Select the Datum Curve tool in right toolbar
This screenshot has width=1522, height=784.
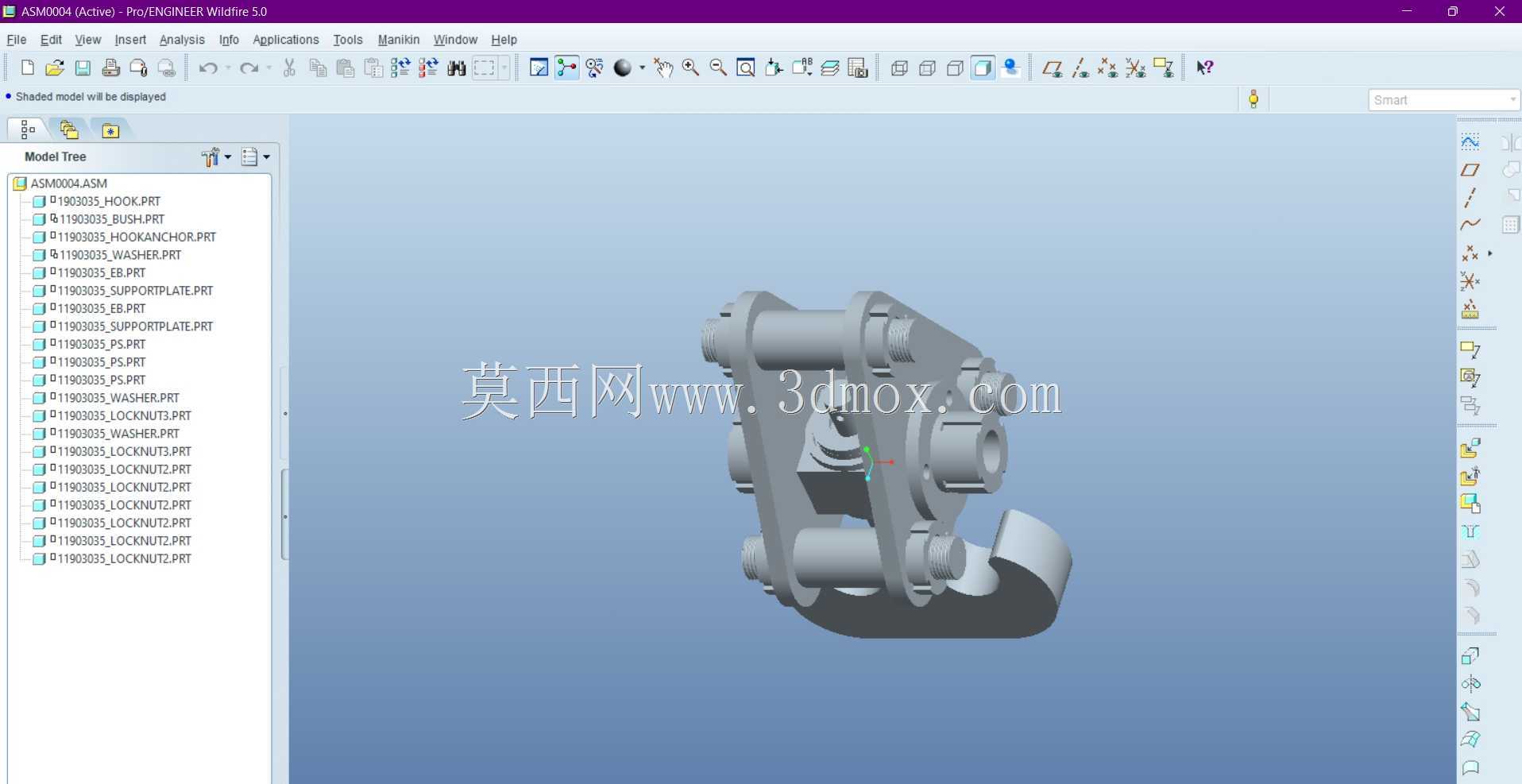coord(1470,225)
